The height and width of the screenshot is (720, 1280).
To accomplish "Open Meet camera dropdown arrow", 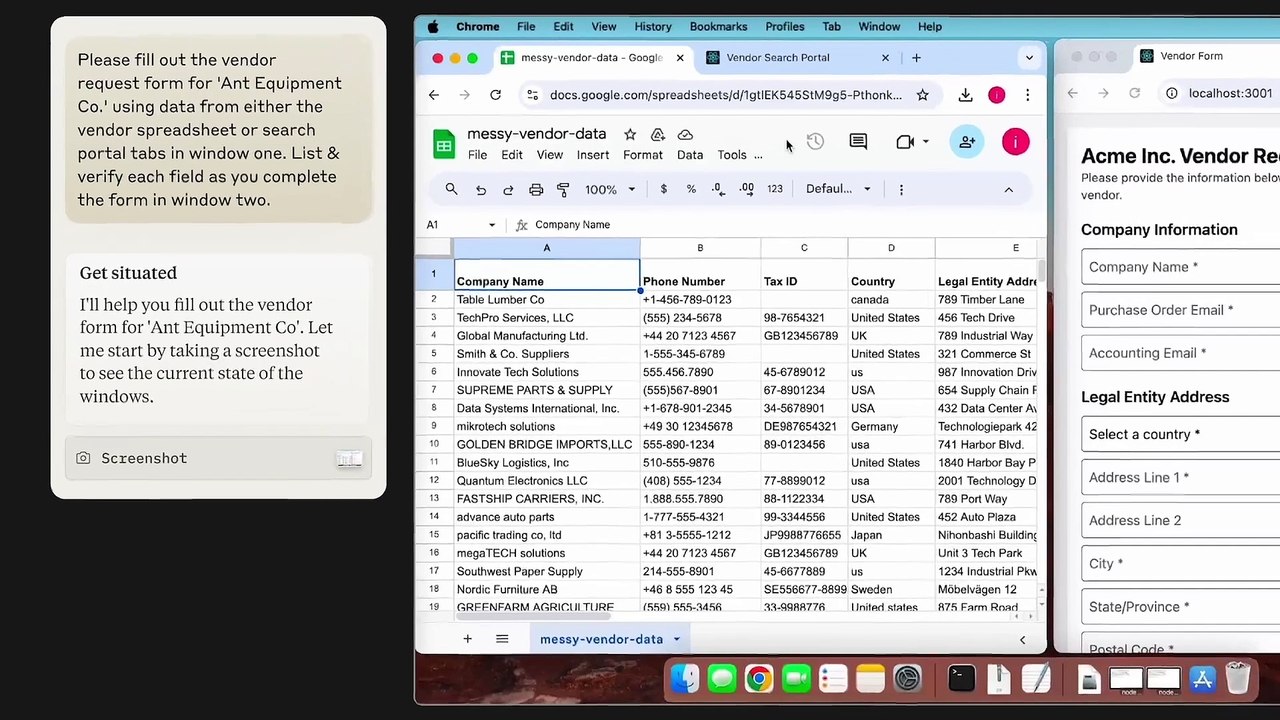I will (925, 142).
